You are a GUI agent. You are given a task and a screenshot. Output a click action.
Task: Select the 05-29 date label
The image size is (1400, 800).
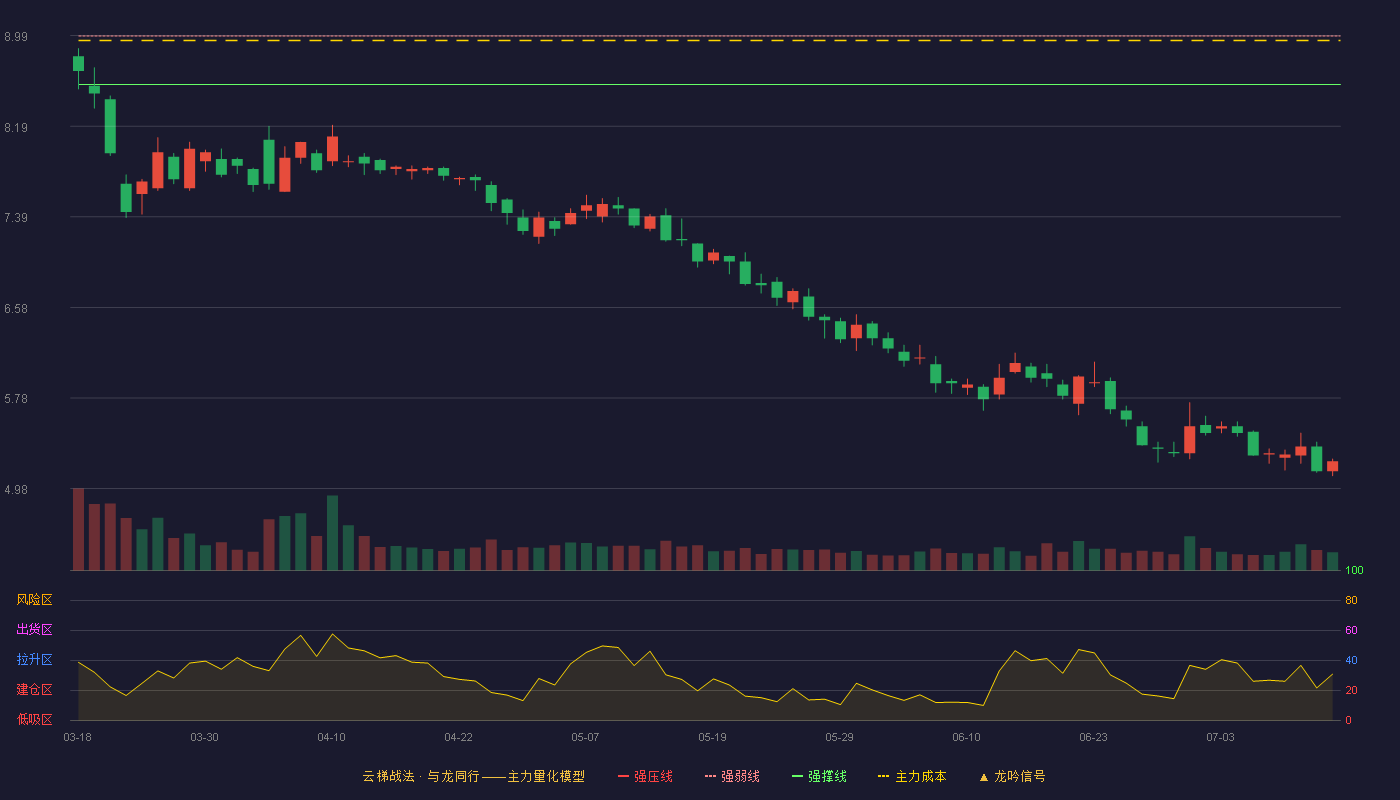[839, 737]
